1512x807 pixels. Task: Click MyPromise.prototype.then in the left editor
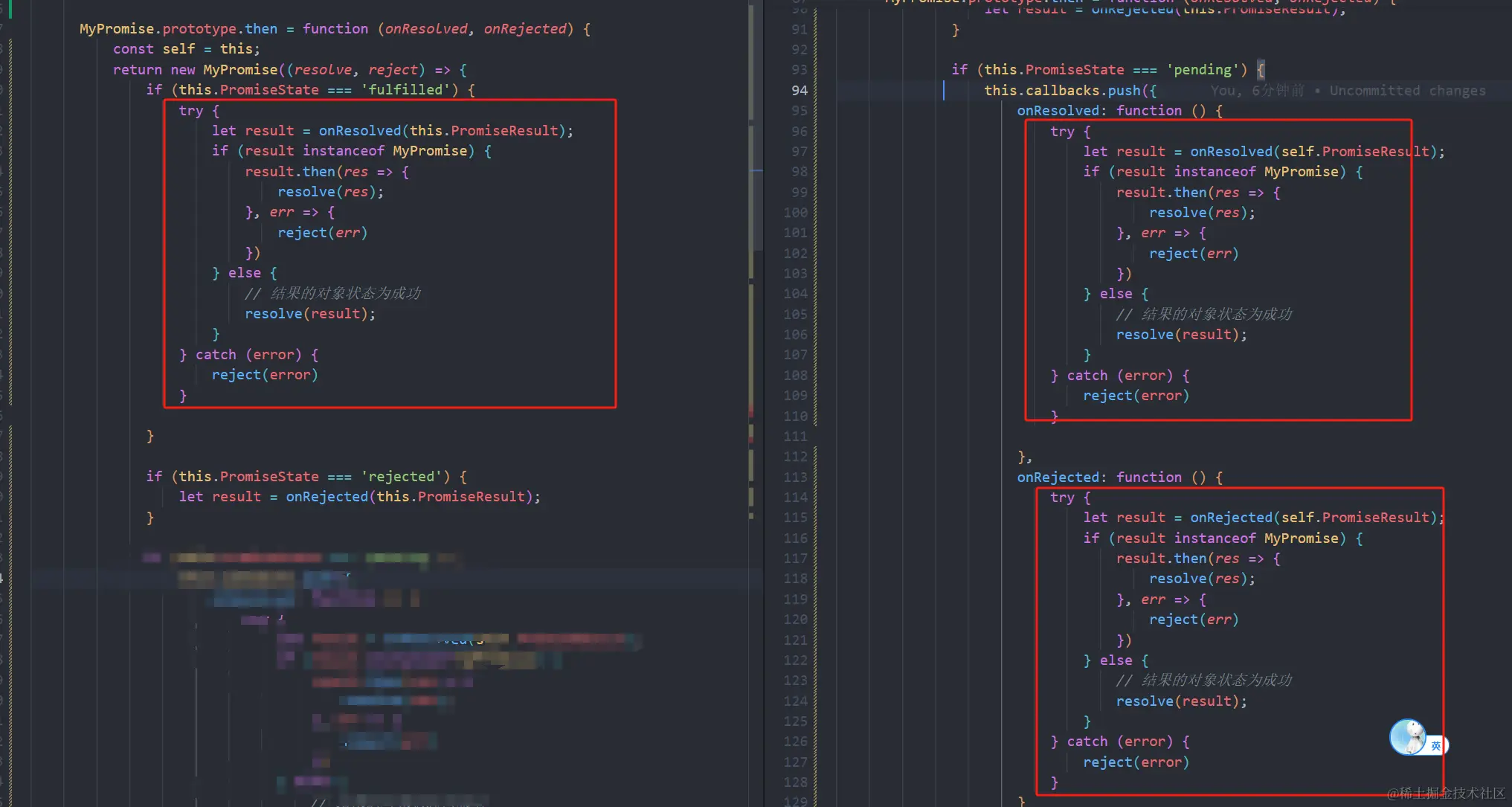pos(178,29)
